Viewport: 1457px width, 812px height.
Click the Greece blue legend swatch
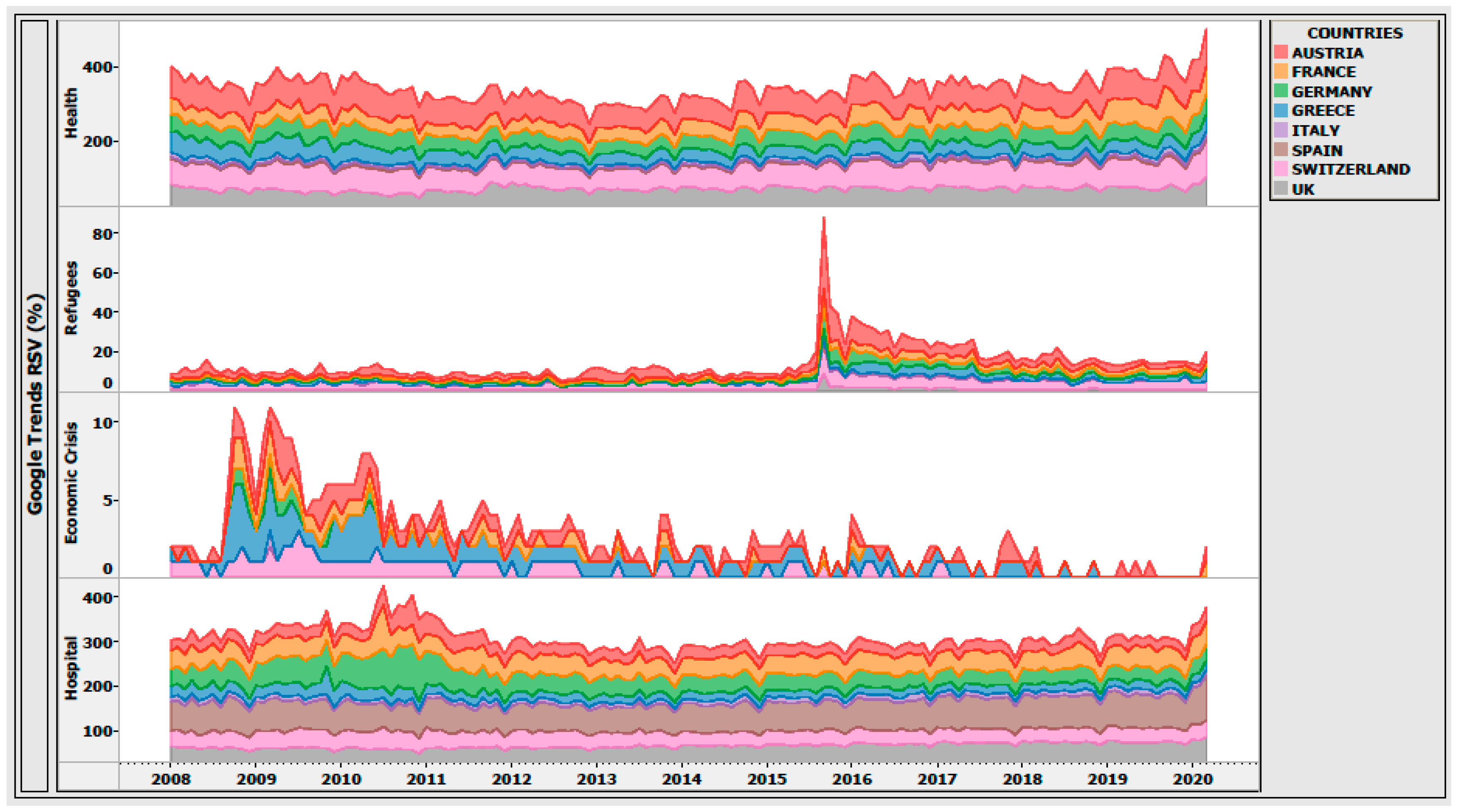click(x=1281, y=111)
